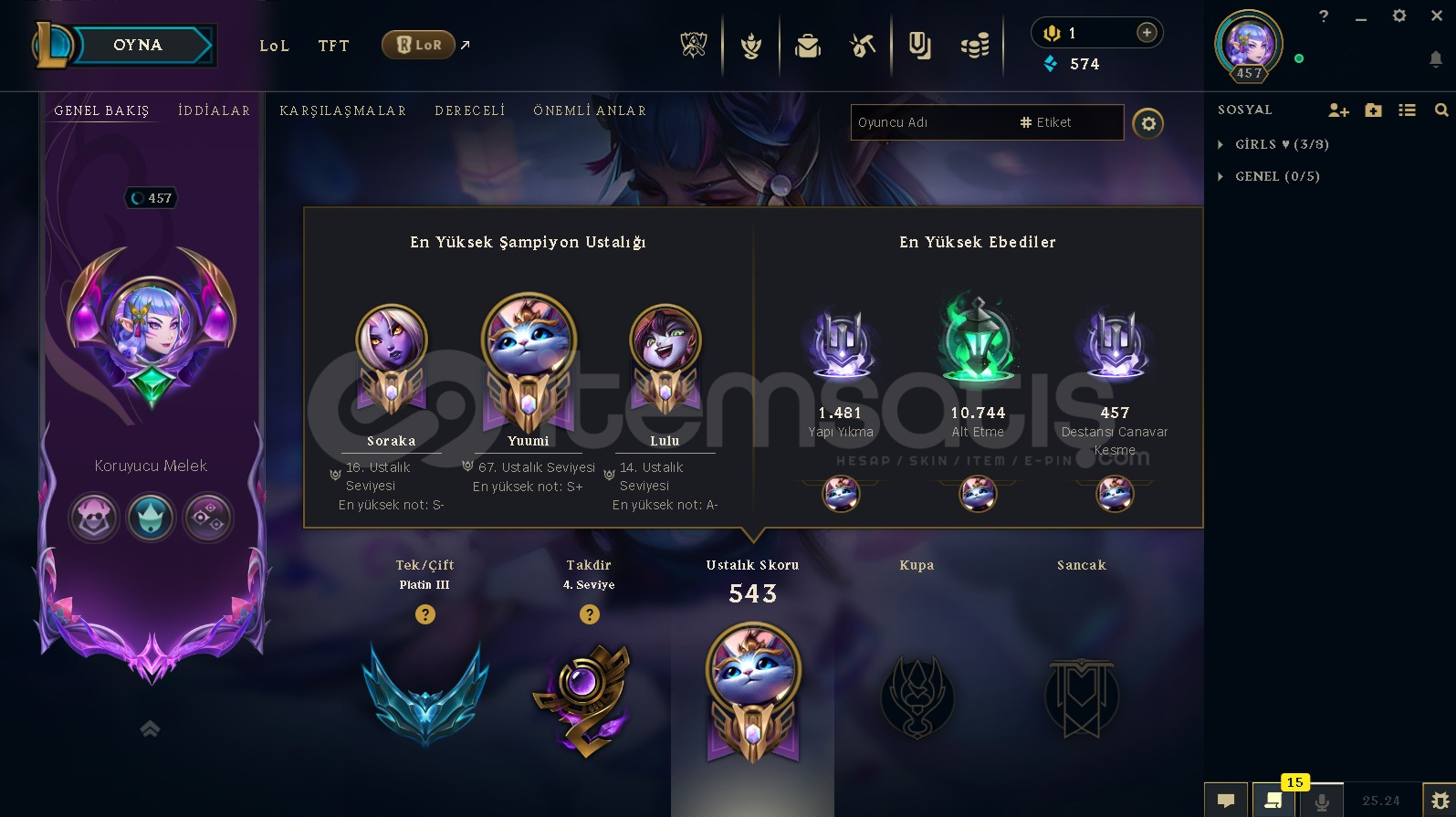This screenshot has height=817, width=1456.
Task: Click the add friend icon in Sosyal
Action: (1338, 110)
